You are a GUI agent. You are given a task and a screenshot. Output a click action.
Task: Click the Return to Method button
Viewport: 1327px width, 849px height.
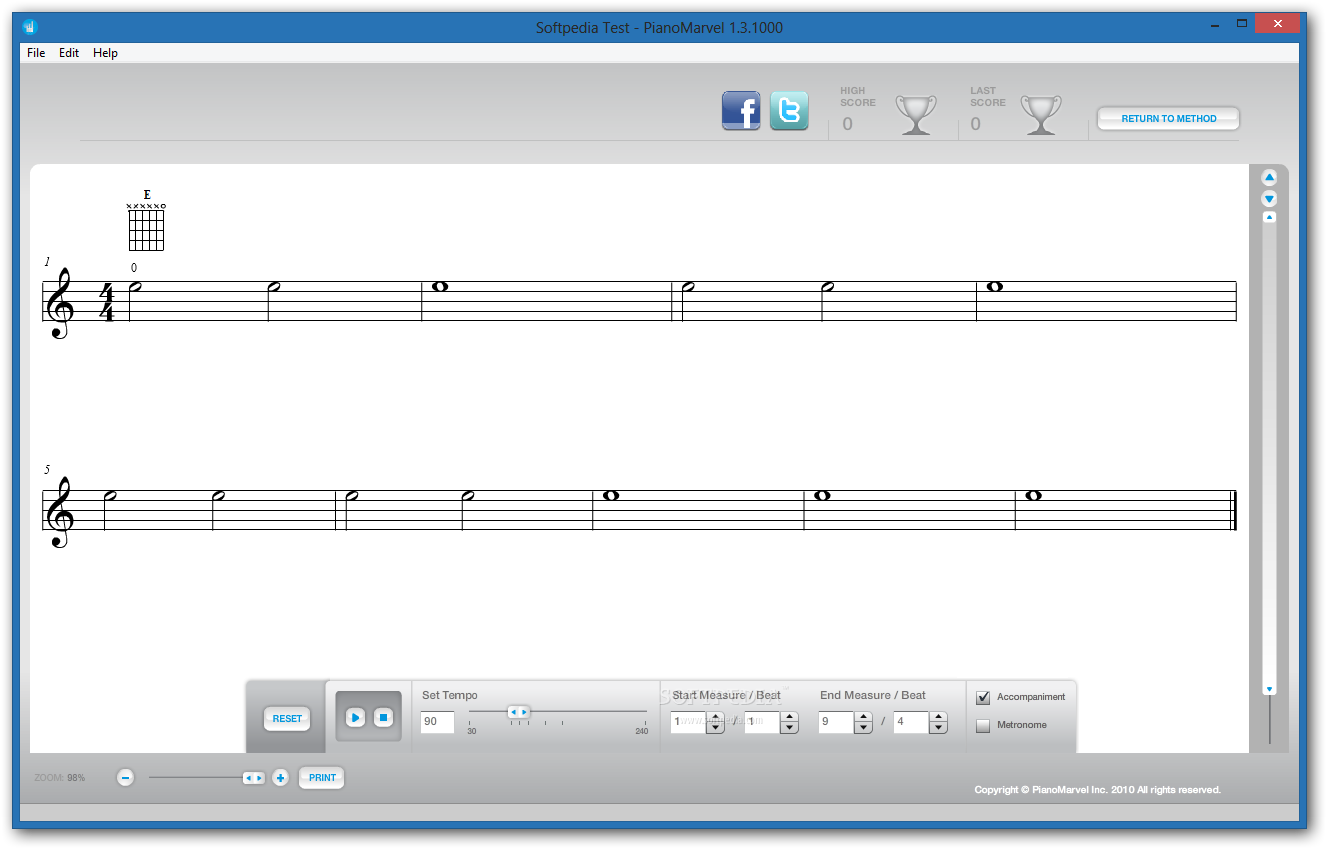[x=1168, y=118]
